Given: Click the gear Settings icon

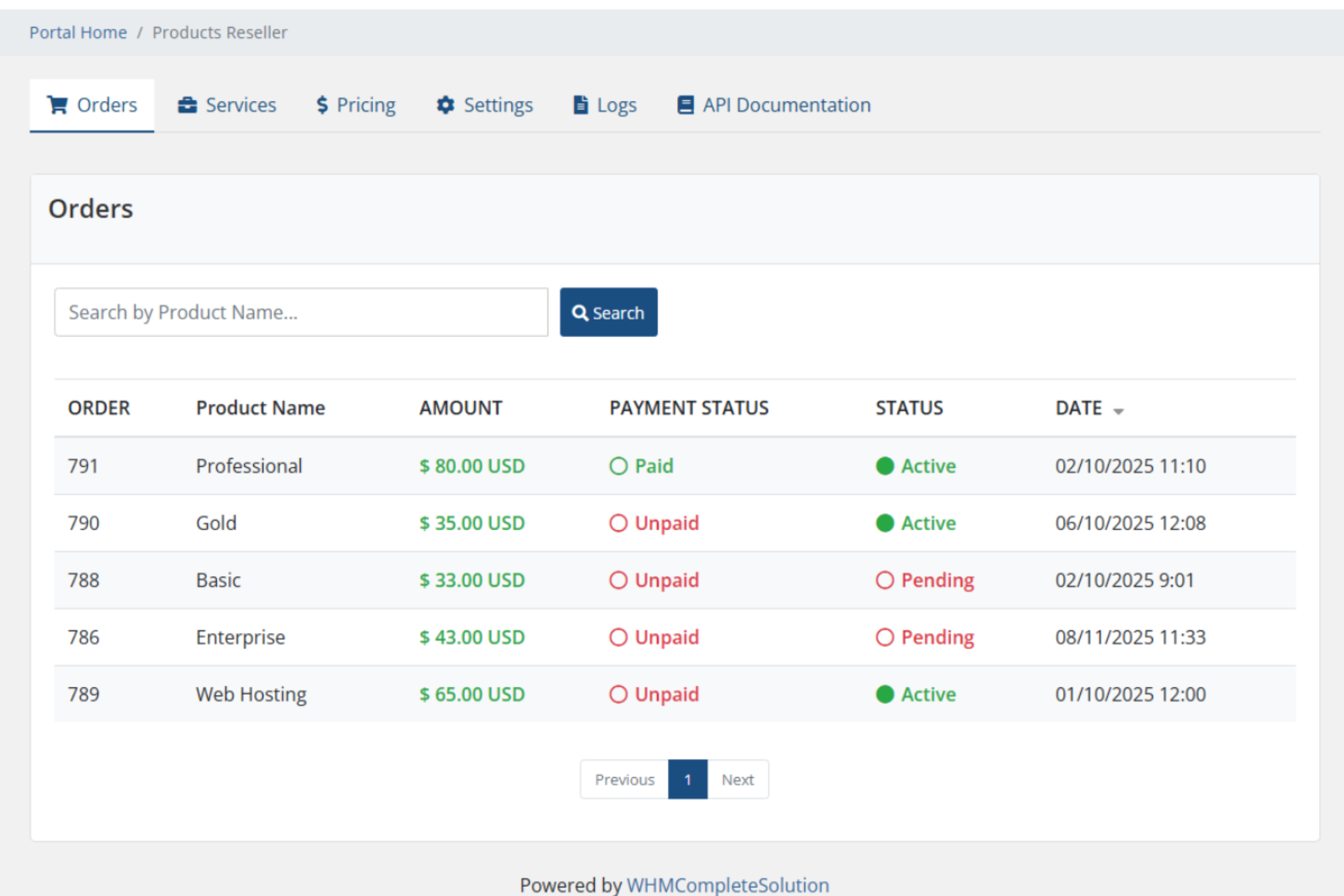Looking at the screenshot, I should click(x=446, y=105).
